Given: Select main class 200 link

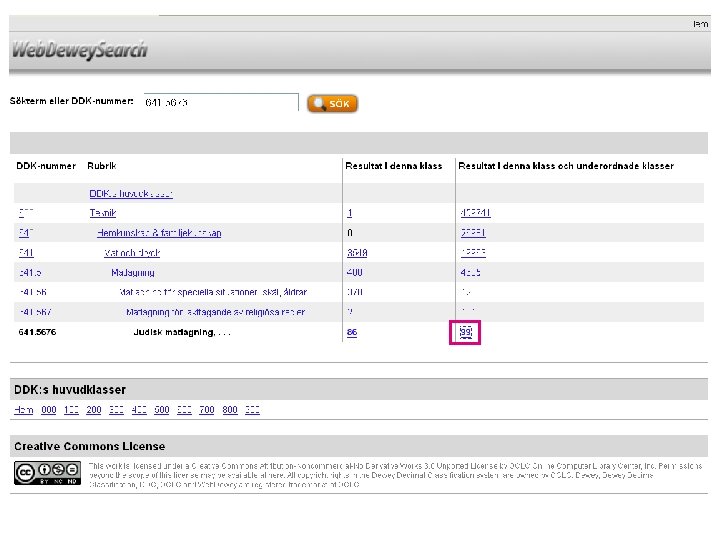Looking at the screenshot, I should (94, 410).
